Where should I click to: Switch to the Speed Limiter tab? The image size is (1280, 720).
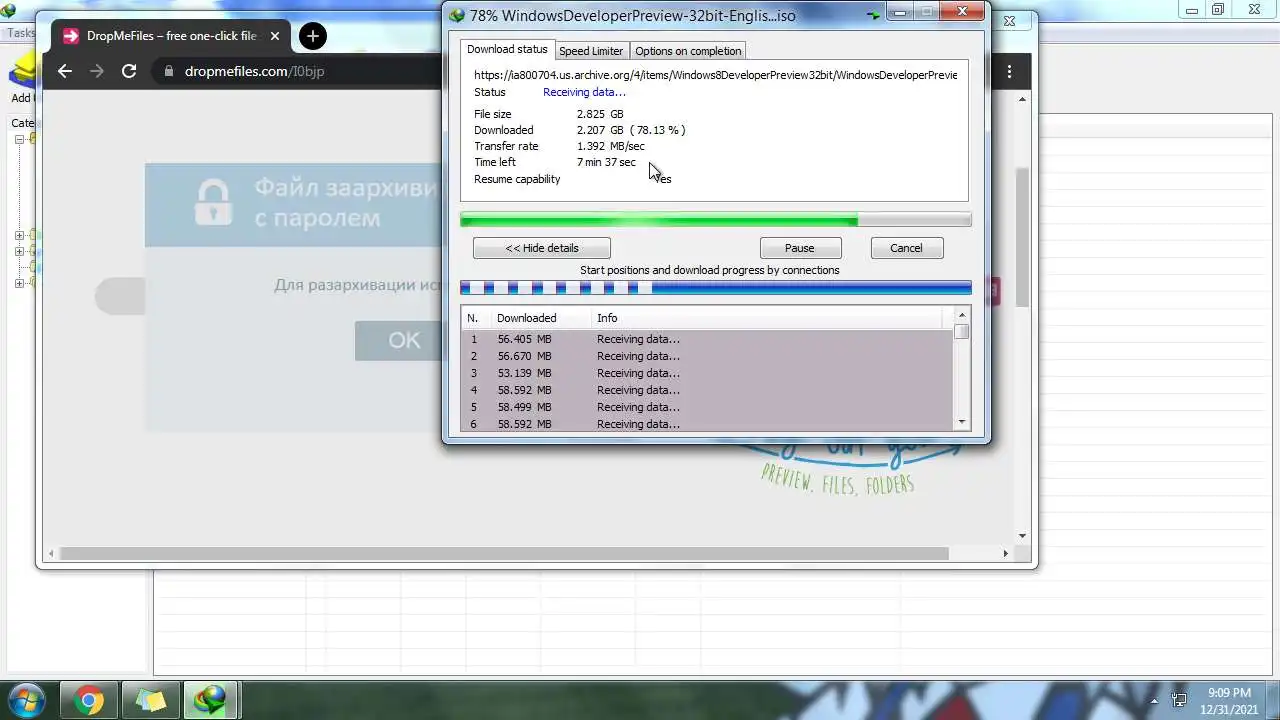click(x=591, y=50)
